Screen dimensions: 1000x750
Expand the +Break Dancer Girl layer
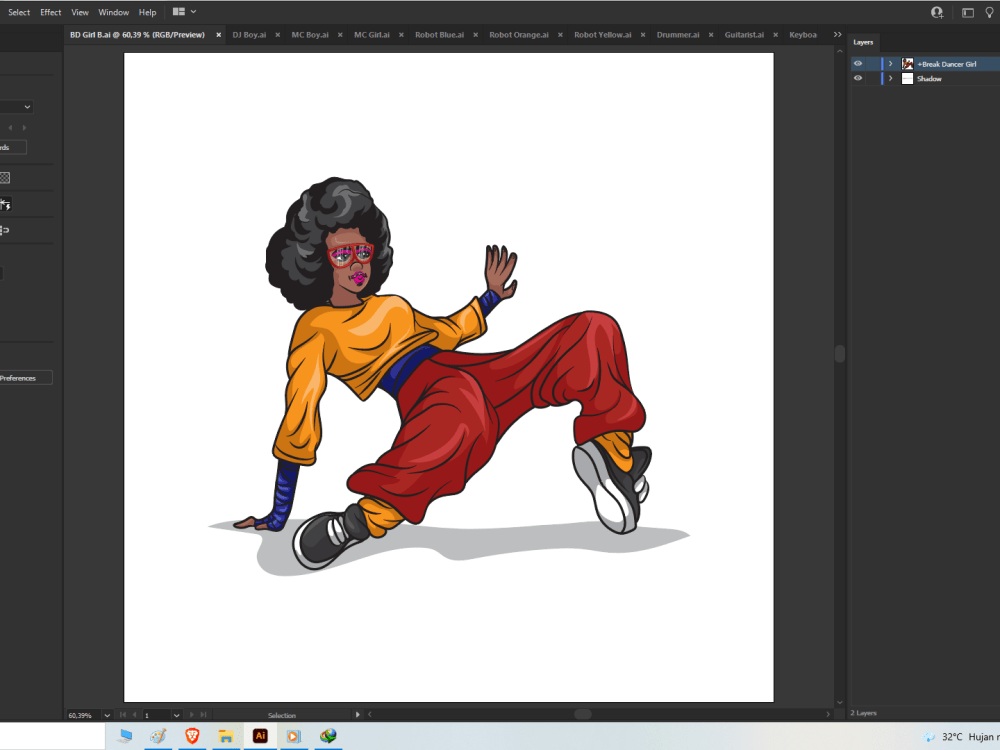point(891,64)
